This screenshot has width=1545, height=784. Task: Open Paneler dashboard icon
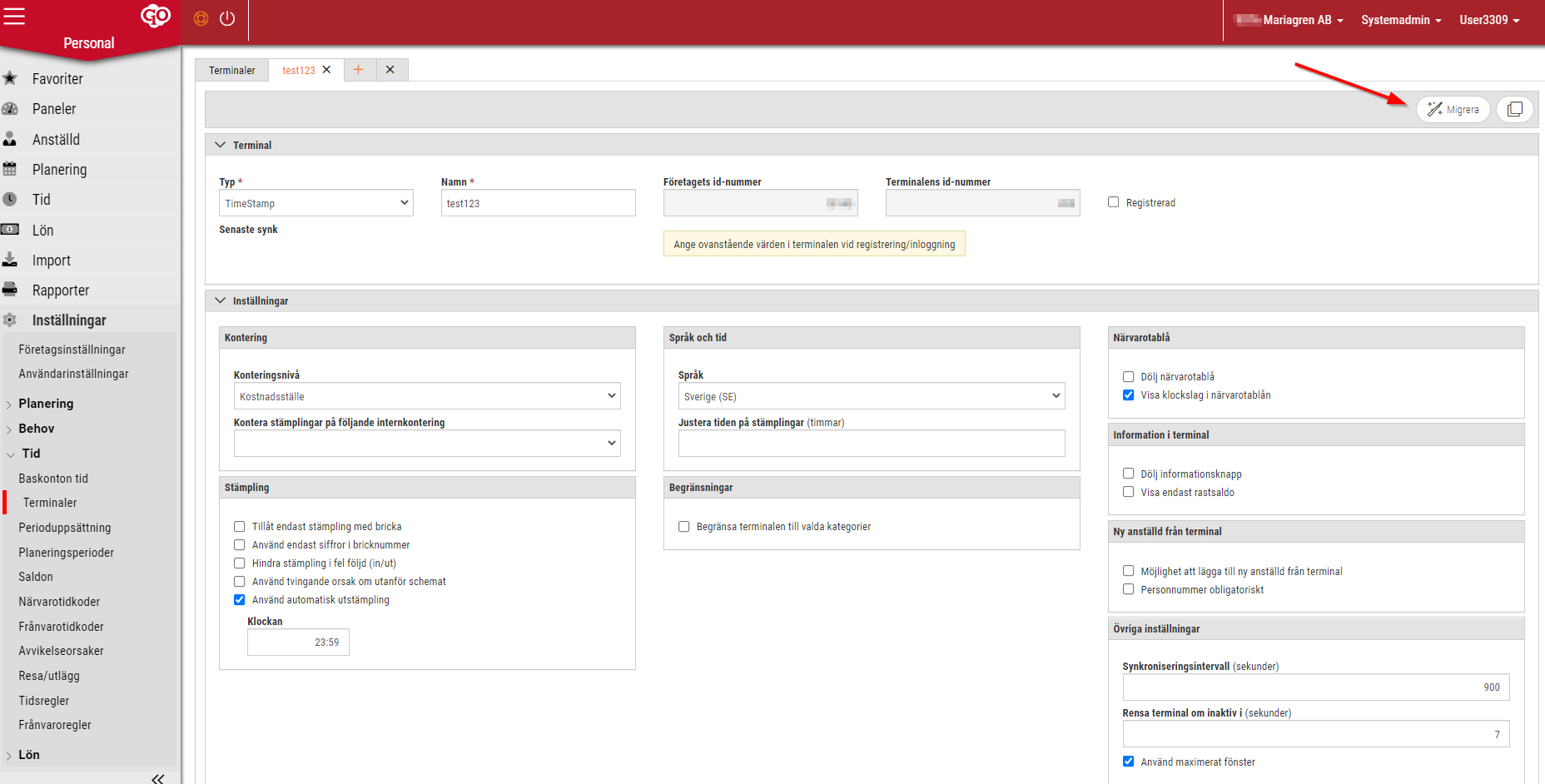coord(10,109)
